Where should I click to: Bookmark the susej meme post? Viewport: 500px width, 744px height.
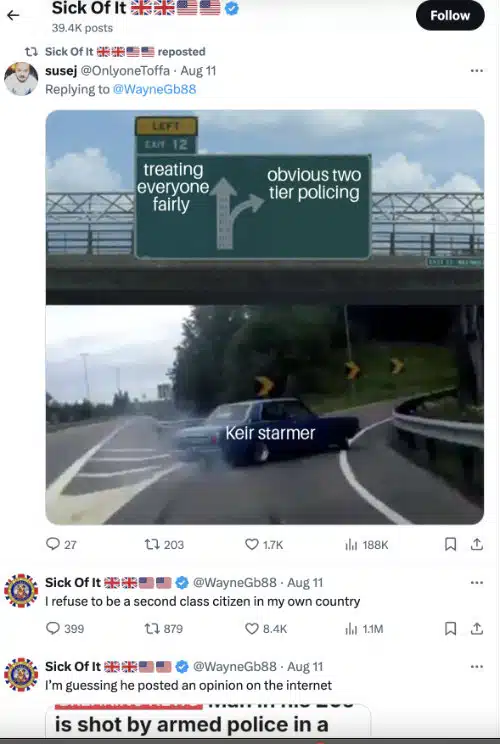click(x=450, y=544)
